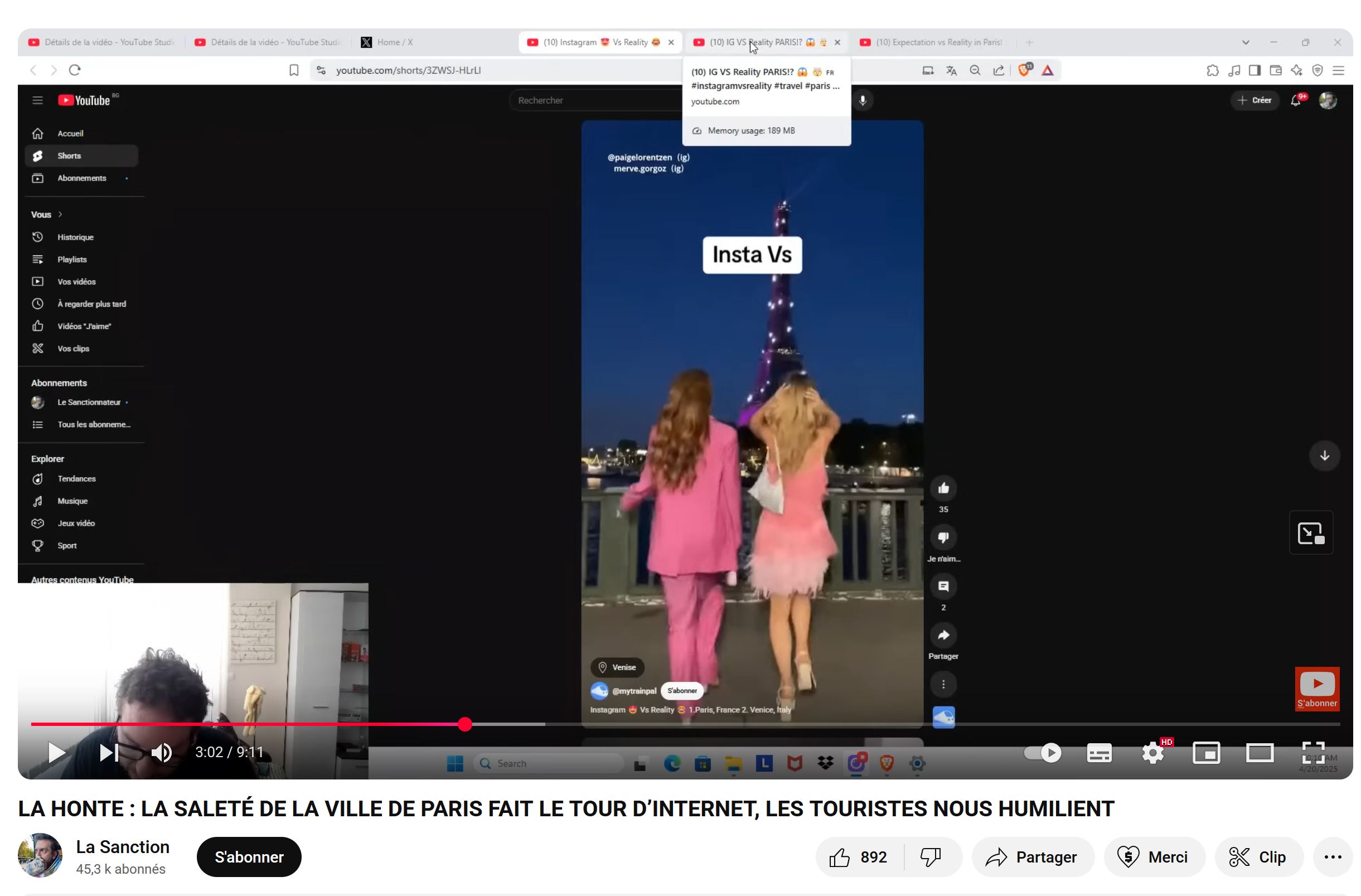Viewport: 1361px width, 896px height.
Task: Open Historique in the sidebar
Action: 82,237
